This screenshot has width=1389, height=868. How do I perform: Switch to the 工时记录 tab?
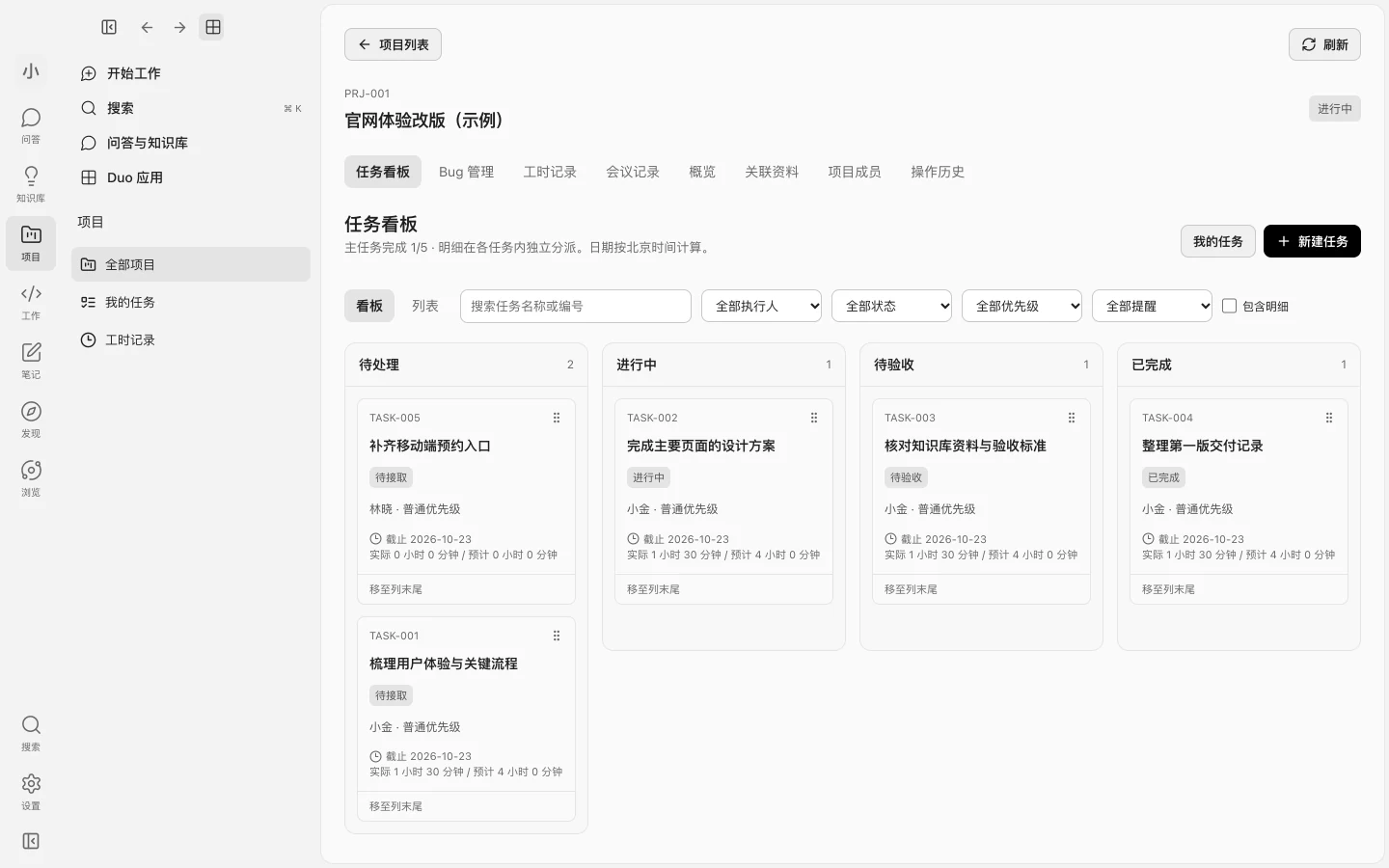click(x=550, y=172)
